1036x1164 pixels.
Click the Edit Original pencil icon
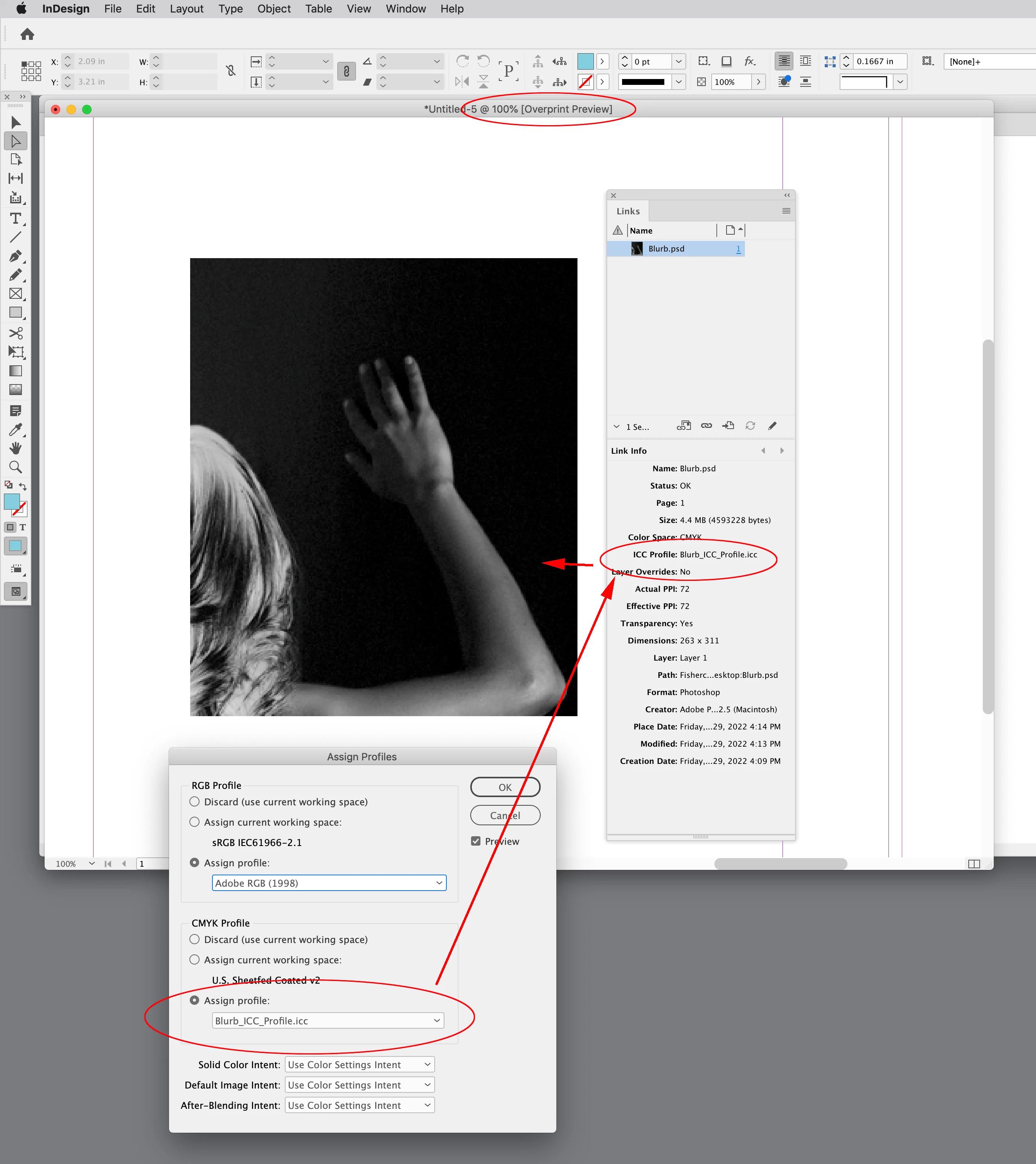click(772, 426)
